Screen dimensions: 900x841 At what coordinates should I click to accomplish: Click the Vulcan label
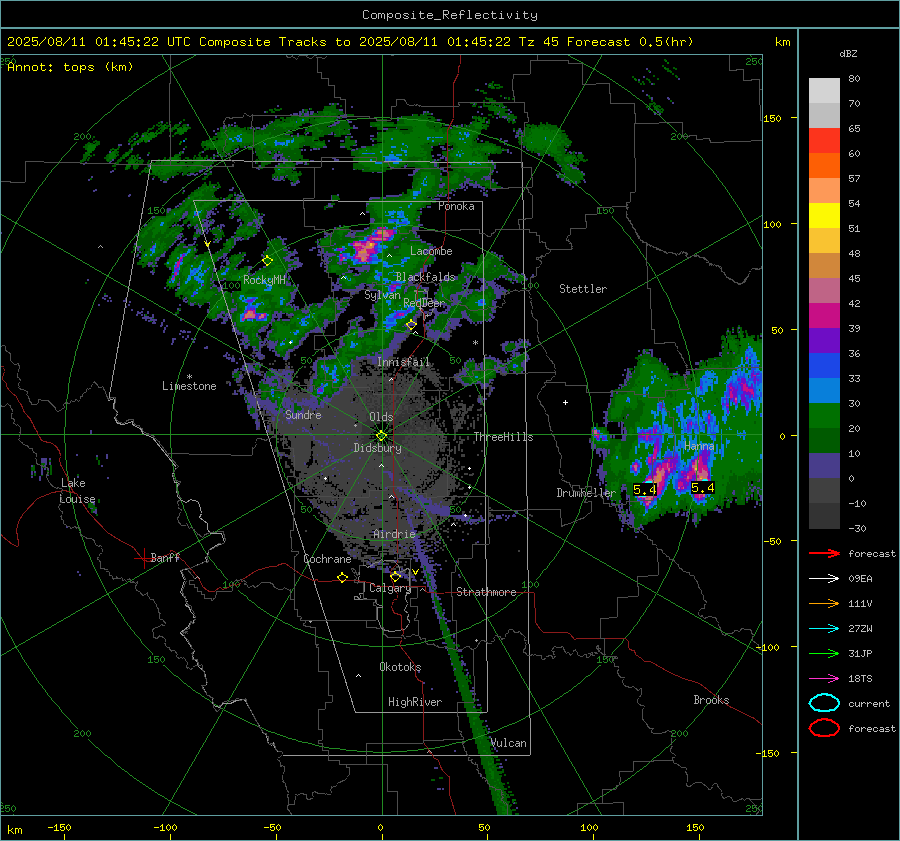click(x=509, y=743)
